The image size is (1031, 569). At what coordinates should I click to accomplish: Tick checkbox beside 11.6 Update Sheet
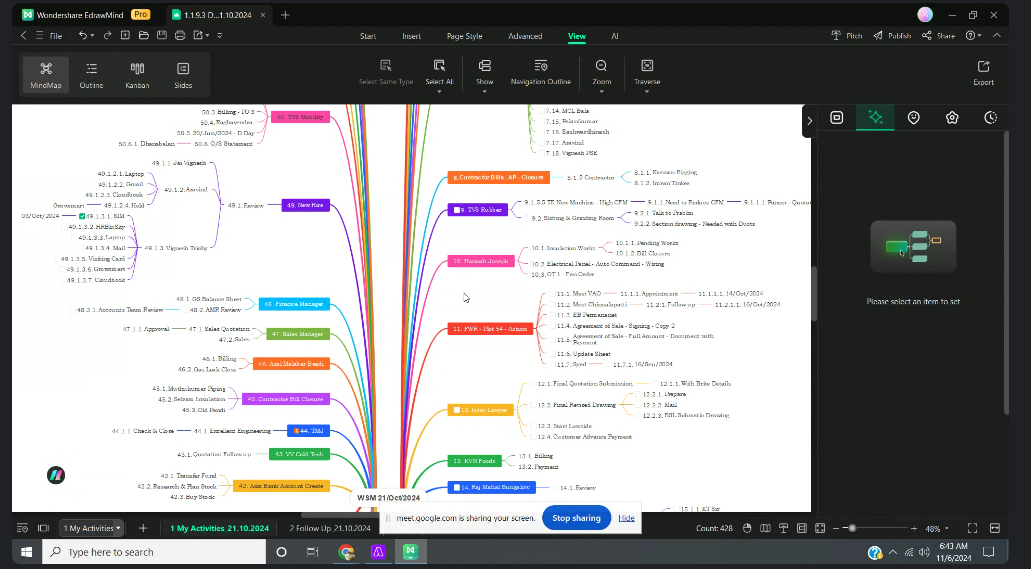pyautogui.click(x=552, y=354)
